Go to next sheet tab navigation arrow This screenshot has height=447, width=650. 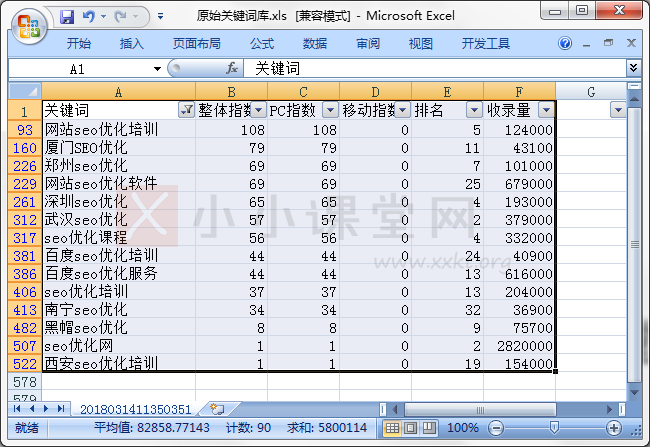46,408
